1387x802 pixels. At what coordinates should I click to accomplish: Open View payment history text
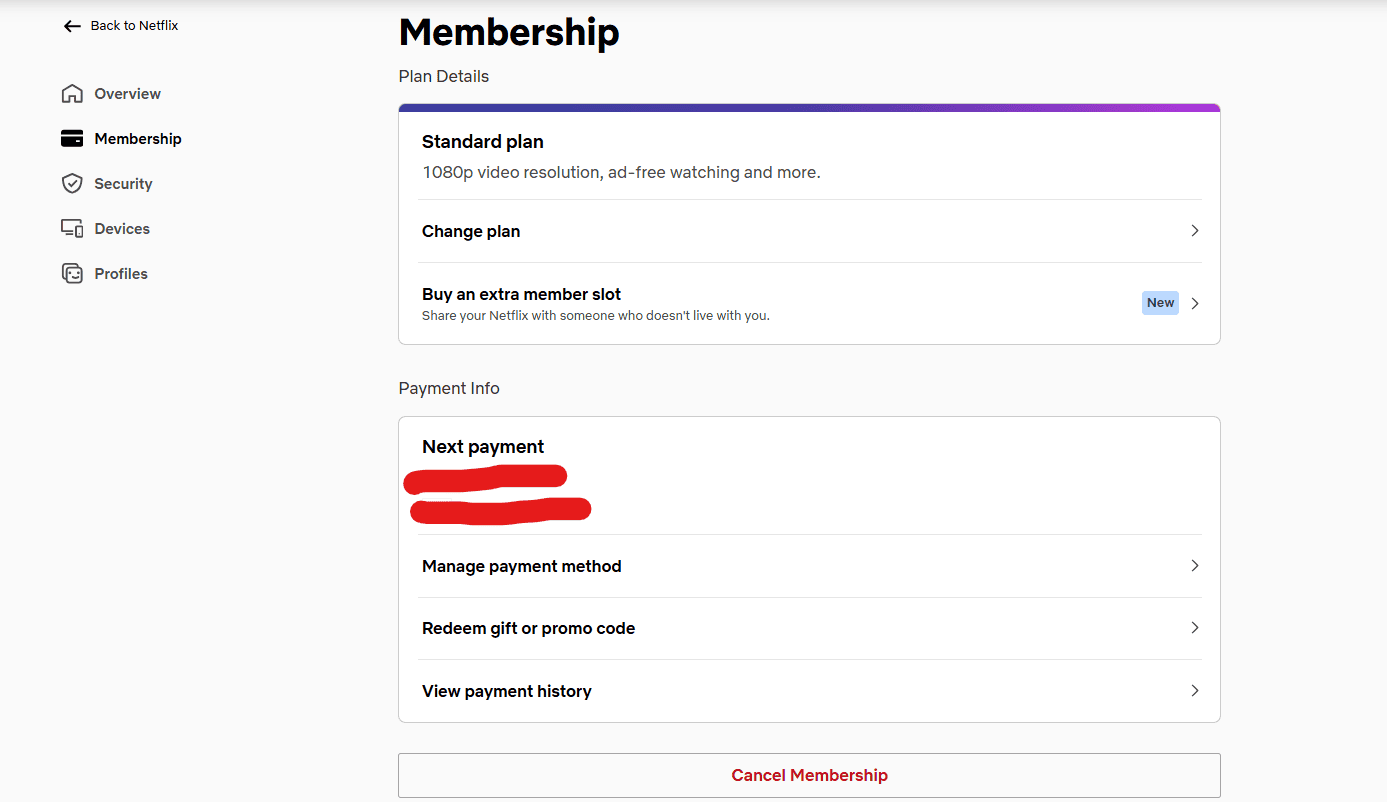tap(507, 691)
